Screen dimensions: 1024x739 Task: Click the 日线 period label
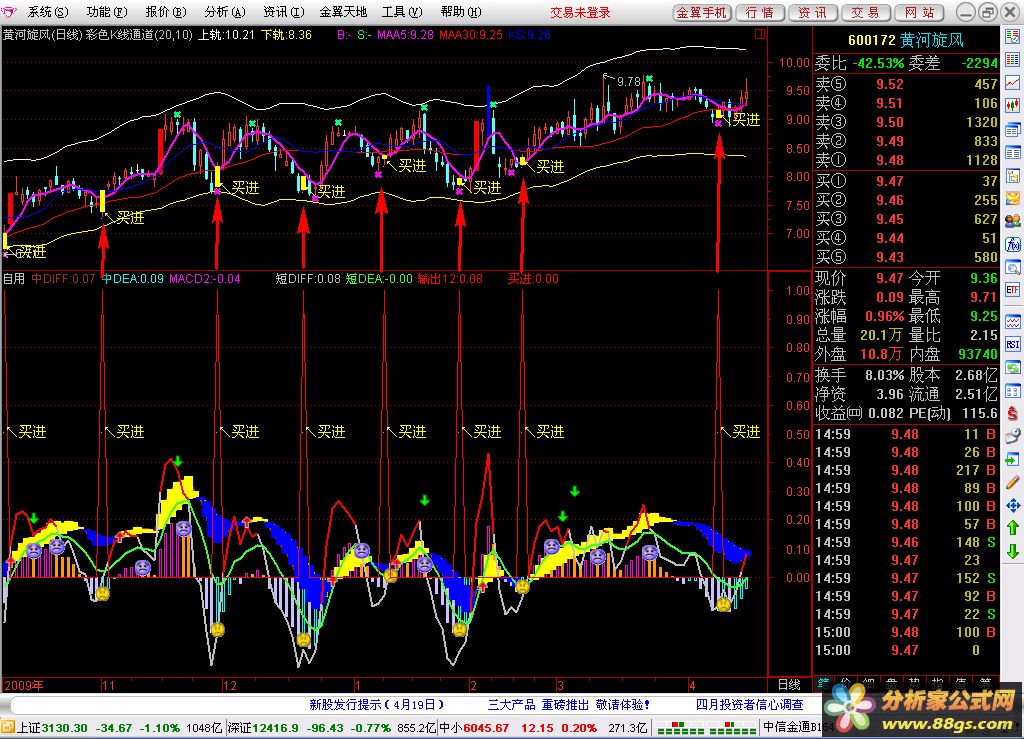click(x=790, y=685)
